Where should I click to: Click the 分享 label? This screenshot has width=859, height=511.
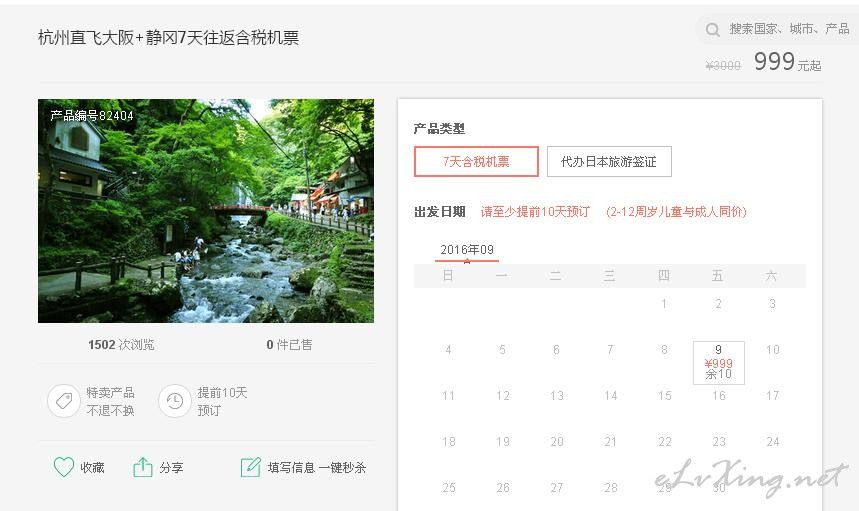point(171,468)
